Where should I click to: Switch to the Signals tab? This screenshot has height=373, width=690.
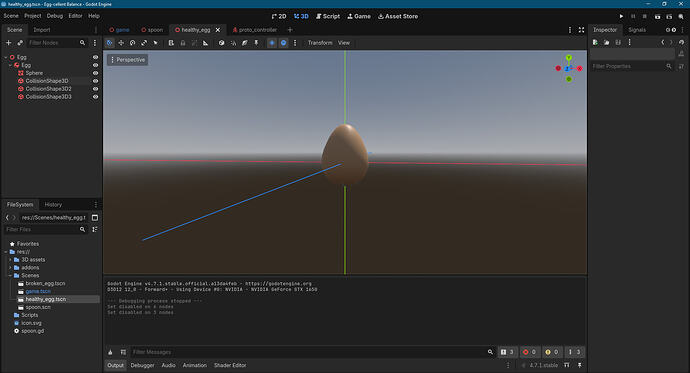point(637,30)
